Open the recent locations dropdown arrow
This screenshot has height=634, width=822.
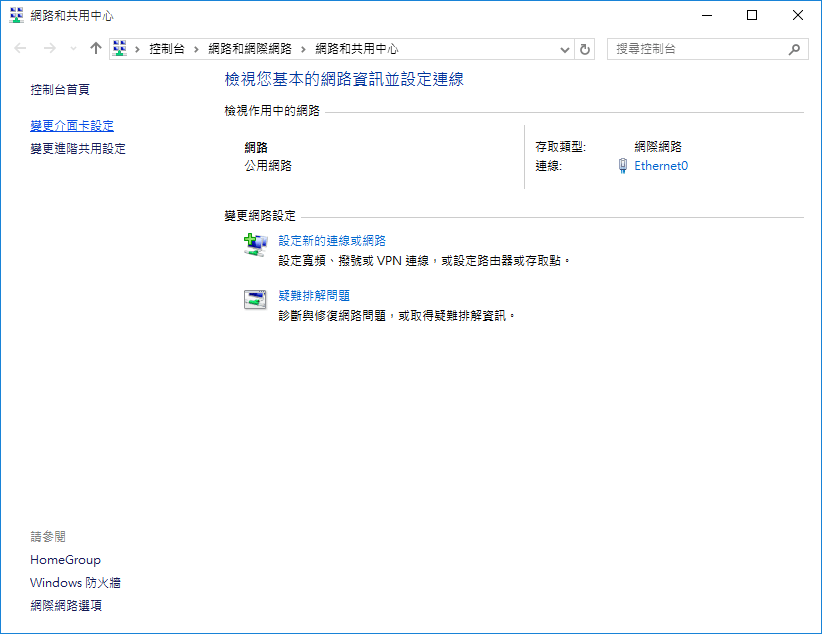point(73,49)
